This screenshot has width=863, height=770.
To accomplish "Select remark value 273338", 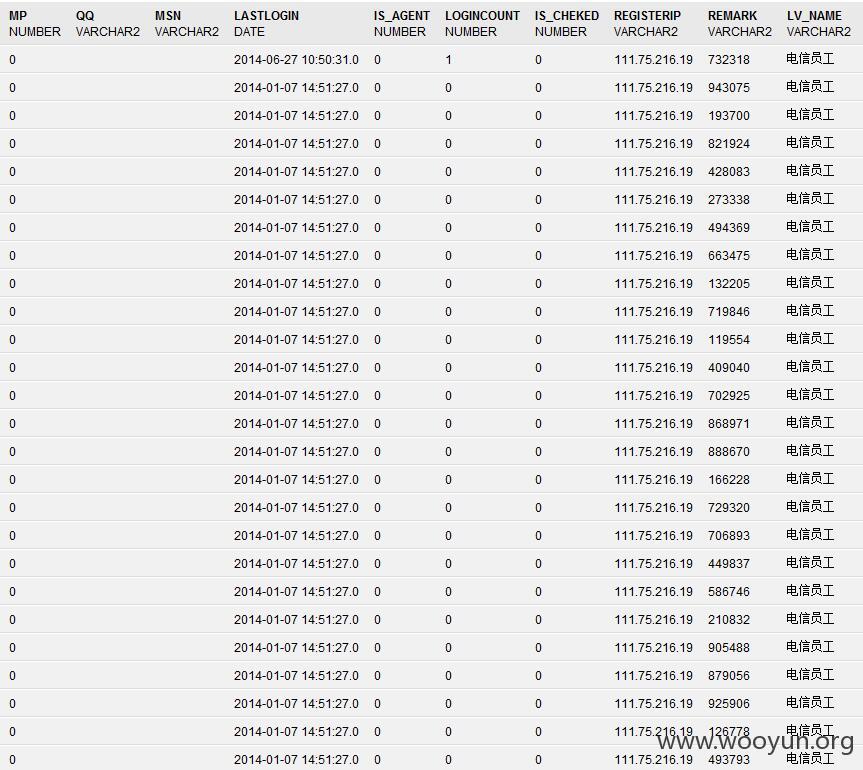I will (729, 200).
